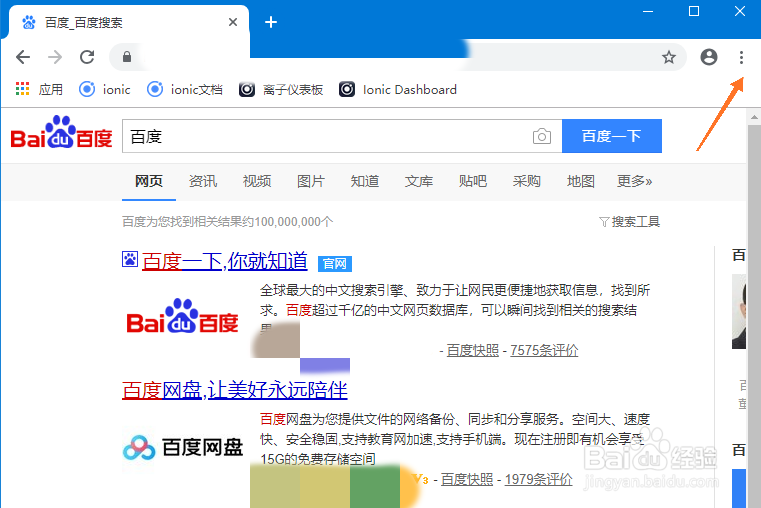Switch to the 文库 tab
This screenshot has width=761, height=508.
419,181
